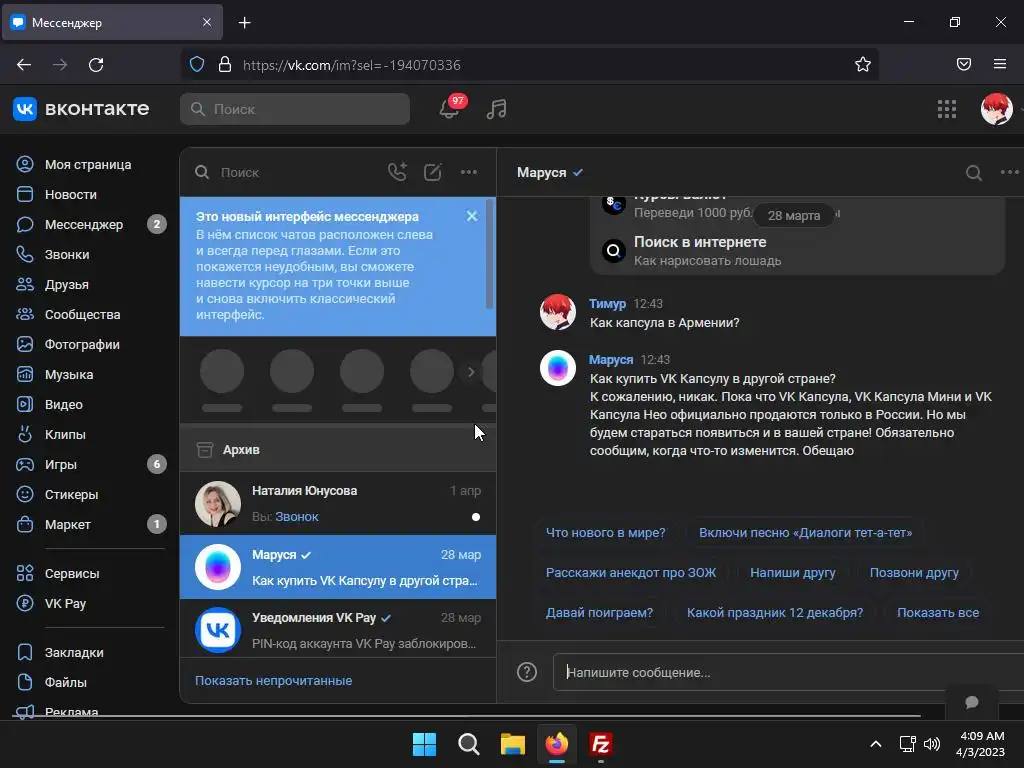The height and width of the screenshot is (768, 1024).
Task: Open Маруся chat actions three-dots menu
Action: [1010, 172]
